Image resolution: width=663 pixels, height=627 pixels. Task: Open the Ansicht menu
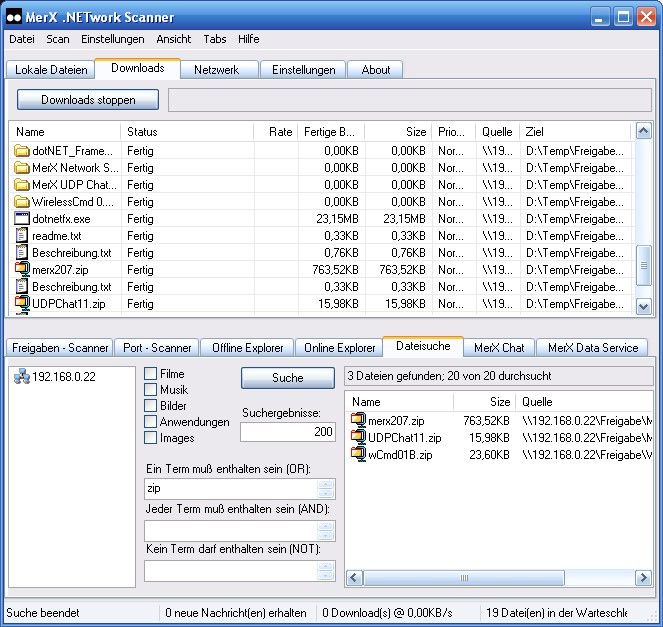[x=174, y=39]
